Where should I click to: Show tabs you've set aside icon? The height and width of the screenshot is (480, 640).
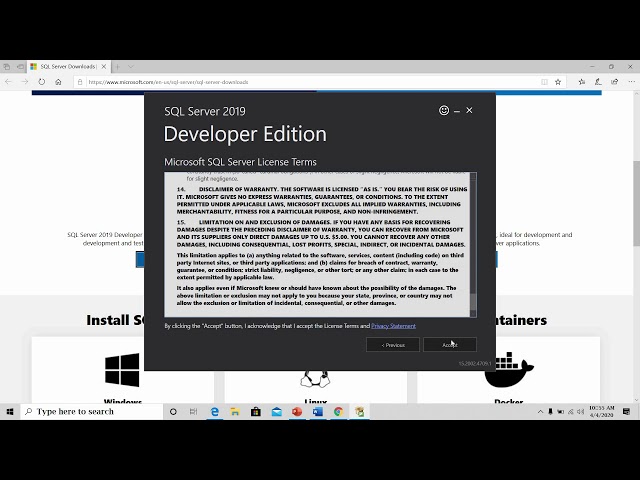point(7,67)
